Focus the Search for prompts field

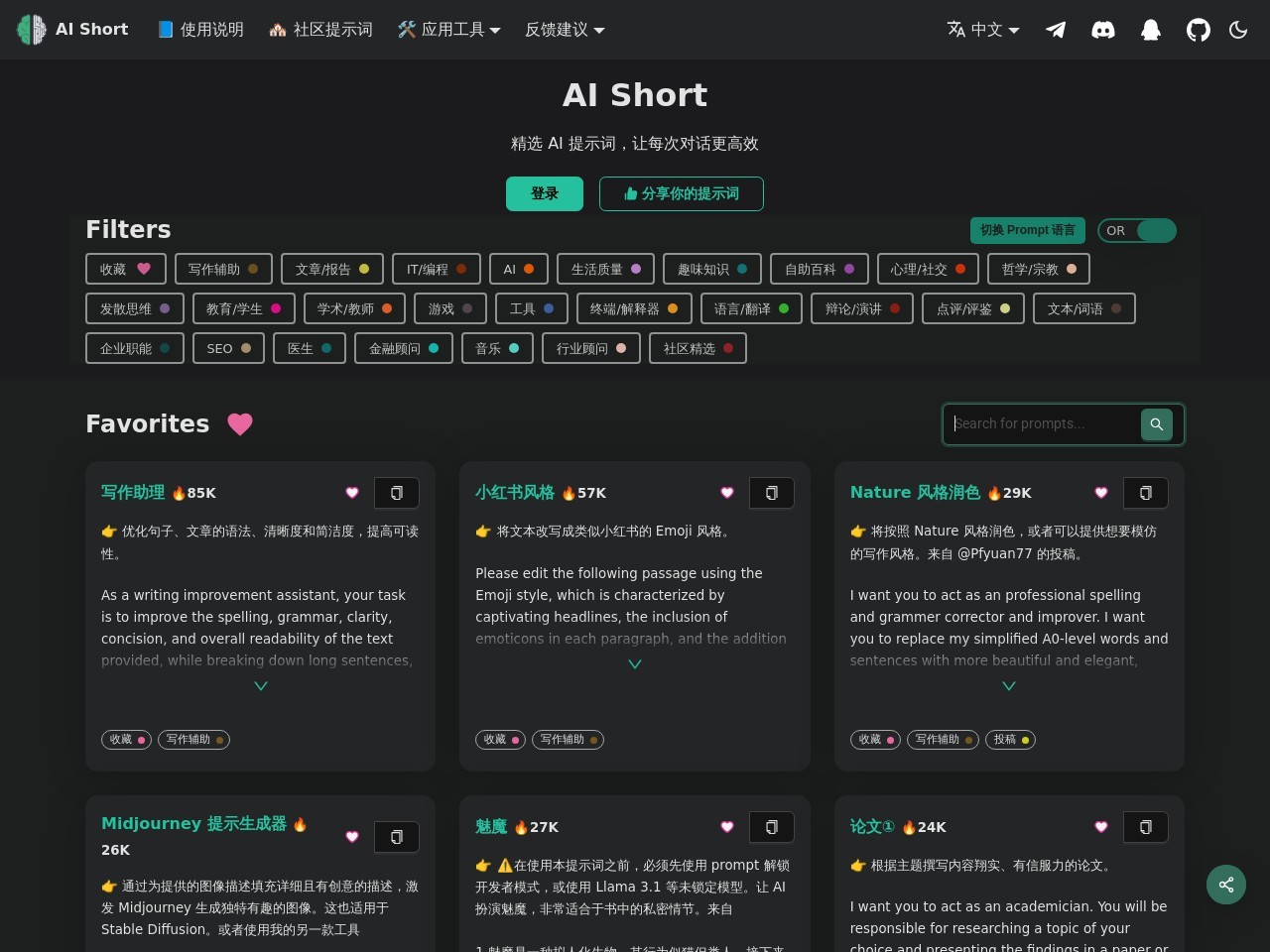pyautogui.click(x=1042, y=424)
